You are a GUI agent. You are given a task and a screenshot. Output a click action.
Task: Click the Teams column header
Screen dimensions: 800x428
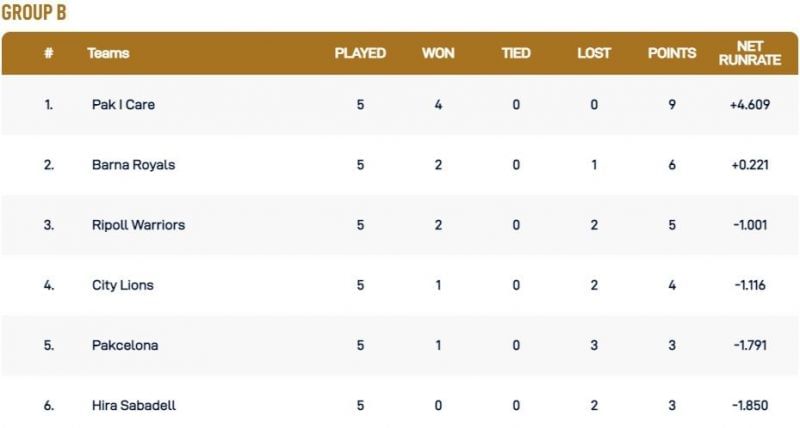(108, 53)
